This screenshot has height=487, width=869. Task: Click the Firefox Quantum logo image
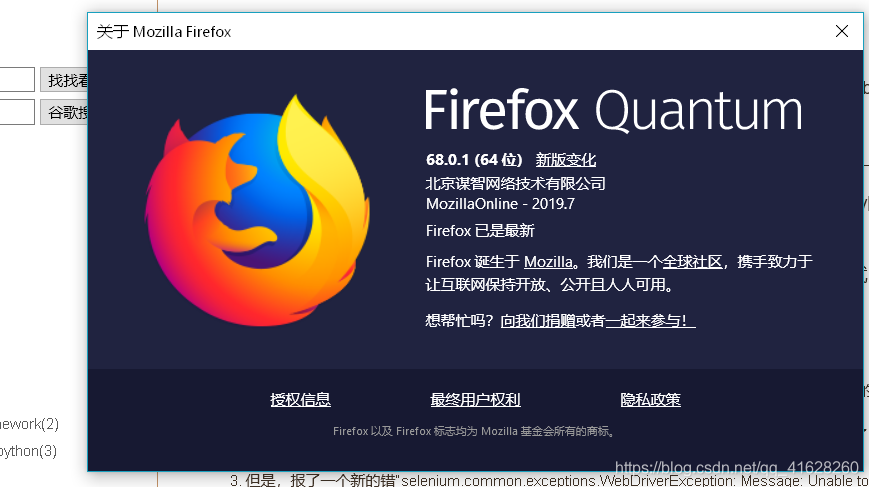point(257,211)
